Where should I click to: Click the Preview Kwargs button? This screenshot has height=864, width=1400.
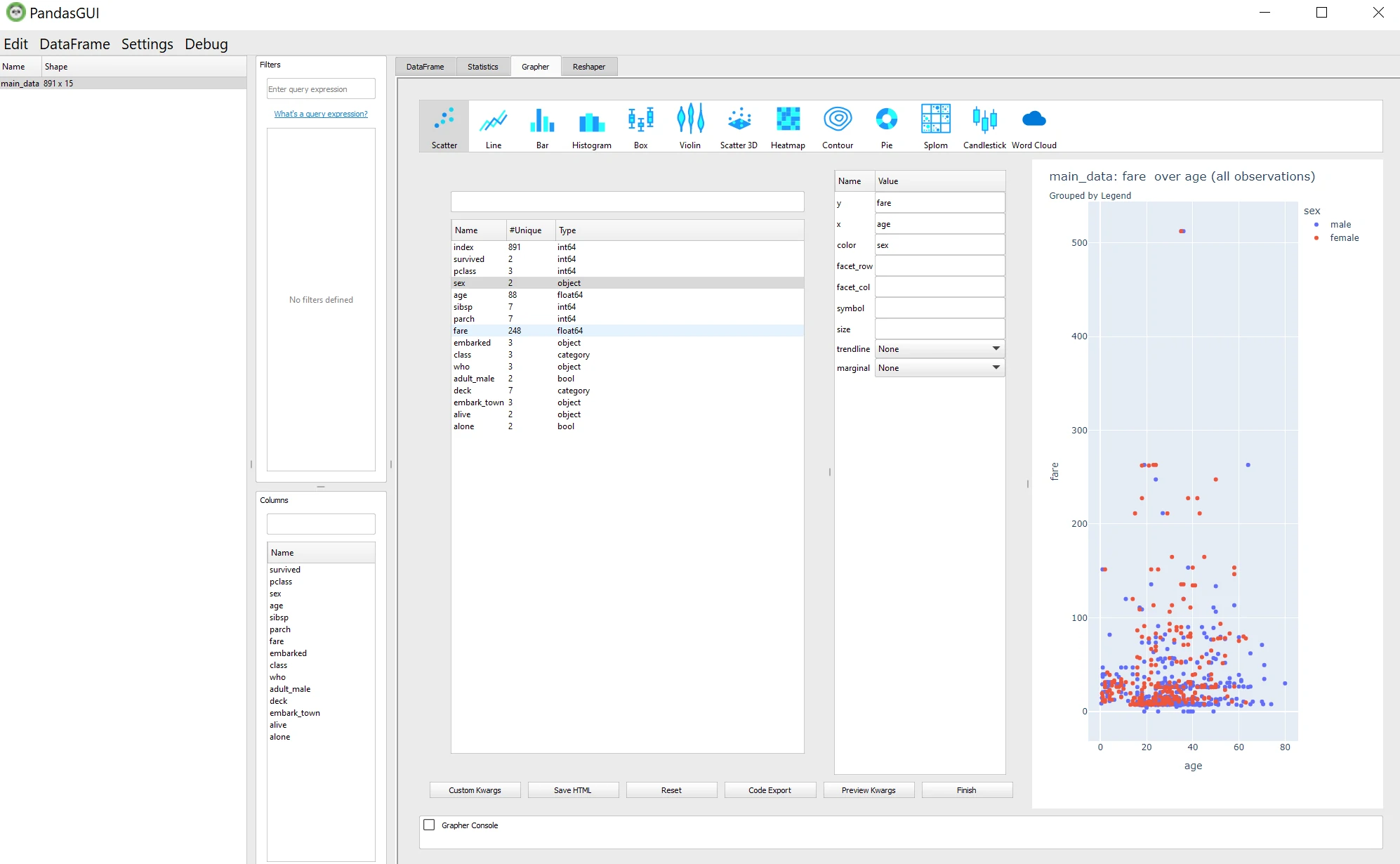tap(869, 790)
